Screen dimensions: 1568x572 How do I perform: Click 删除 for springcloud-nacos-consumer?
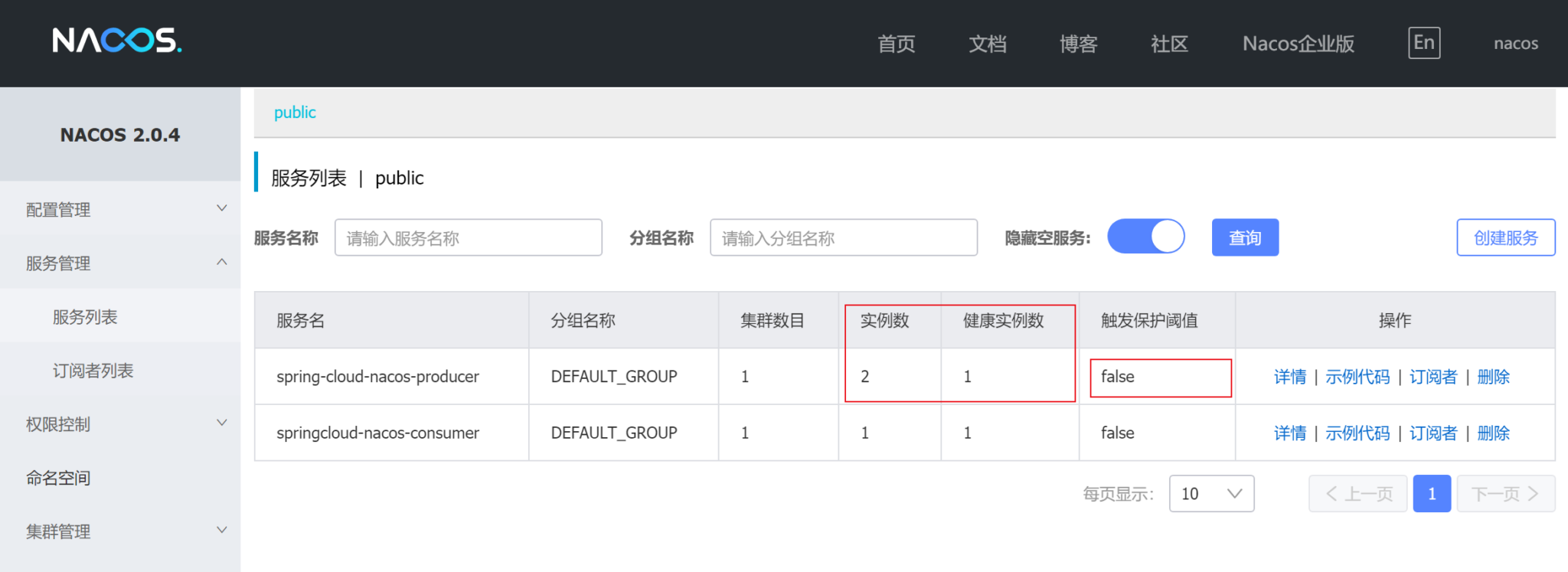click(x=1493, y=433)
